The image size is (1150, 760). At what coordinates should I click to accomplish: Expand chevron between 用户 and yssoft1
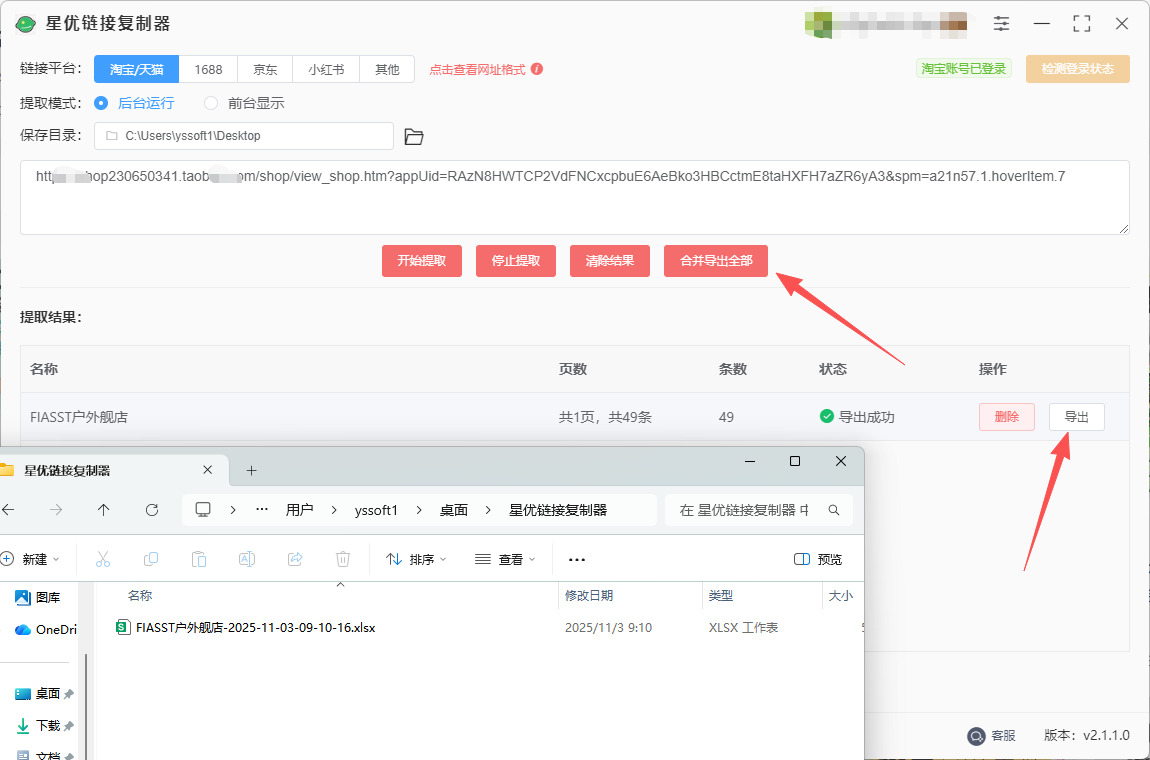(x=334, y=510)
